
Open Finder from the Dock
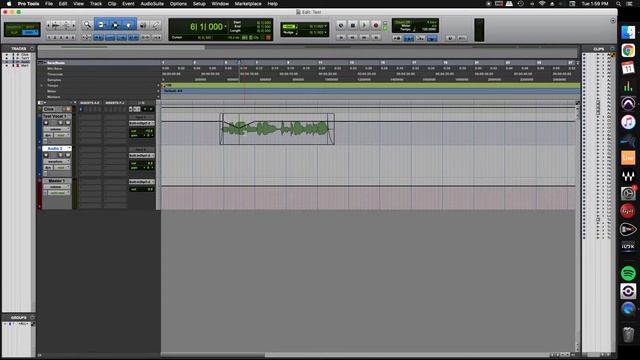tap(628, 32)
